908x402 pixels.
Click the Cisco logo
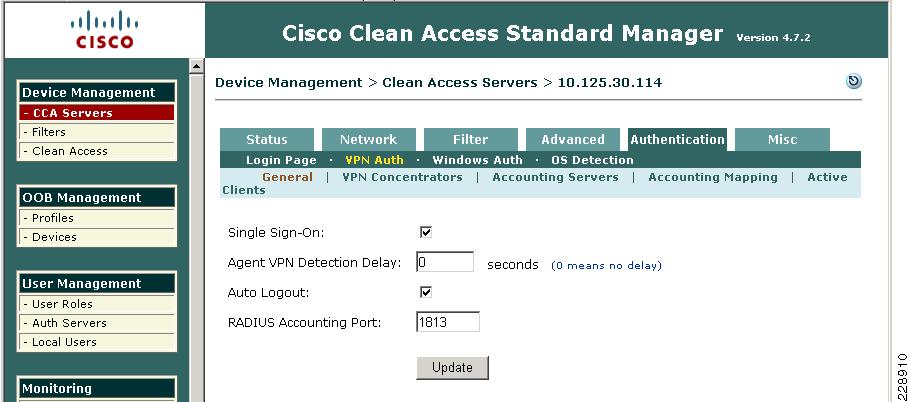tap(102, 30)
